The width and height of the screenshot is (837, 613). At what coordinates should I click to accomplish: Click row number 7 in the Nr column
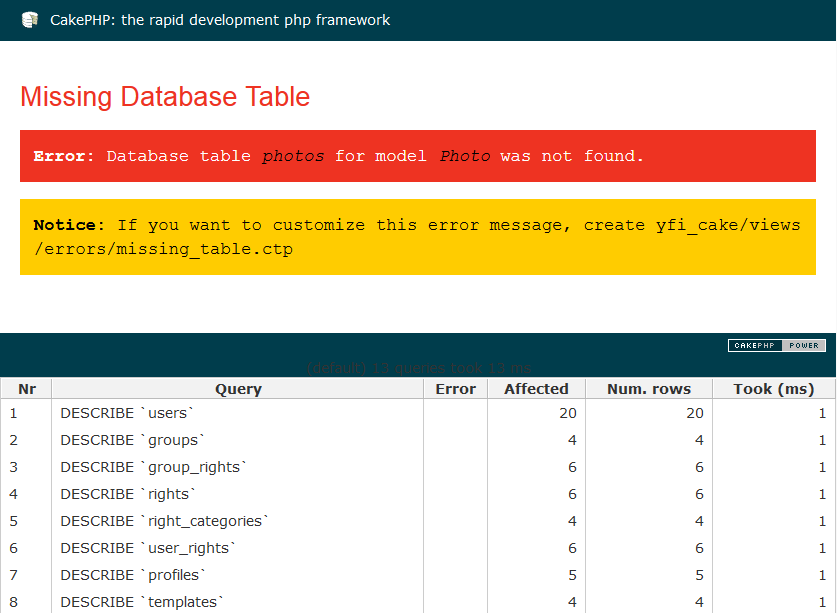tap(14, 575)
